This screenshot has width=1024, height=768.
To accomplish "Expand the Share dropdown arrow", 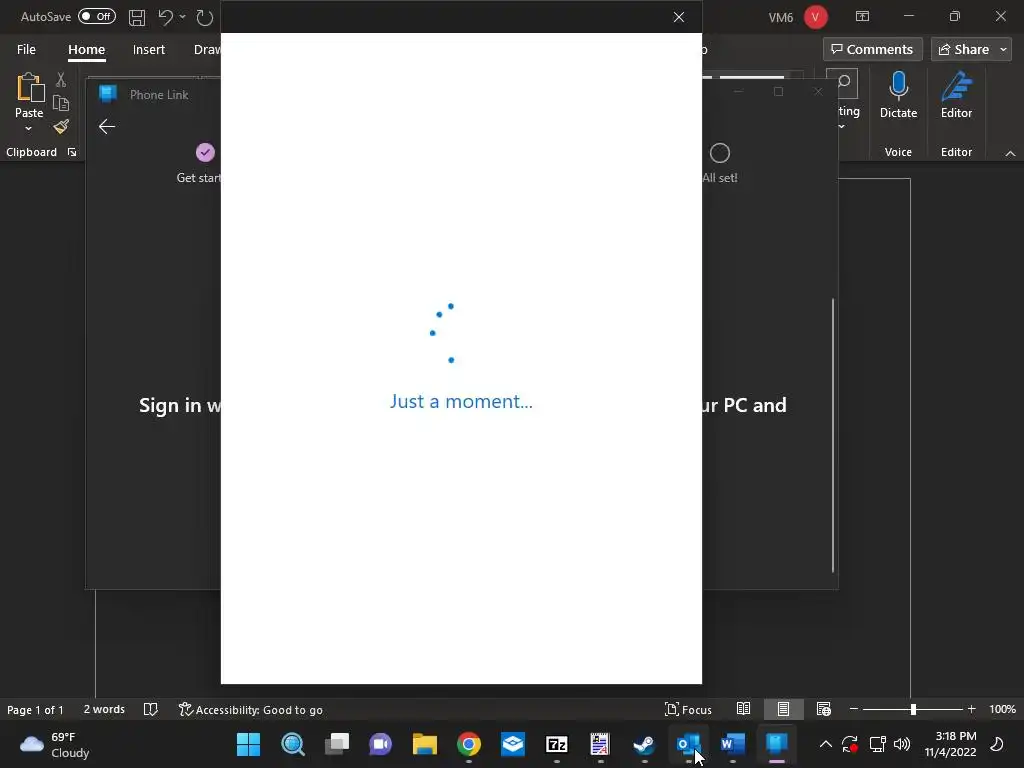I will click(x=1004, y=50).
